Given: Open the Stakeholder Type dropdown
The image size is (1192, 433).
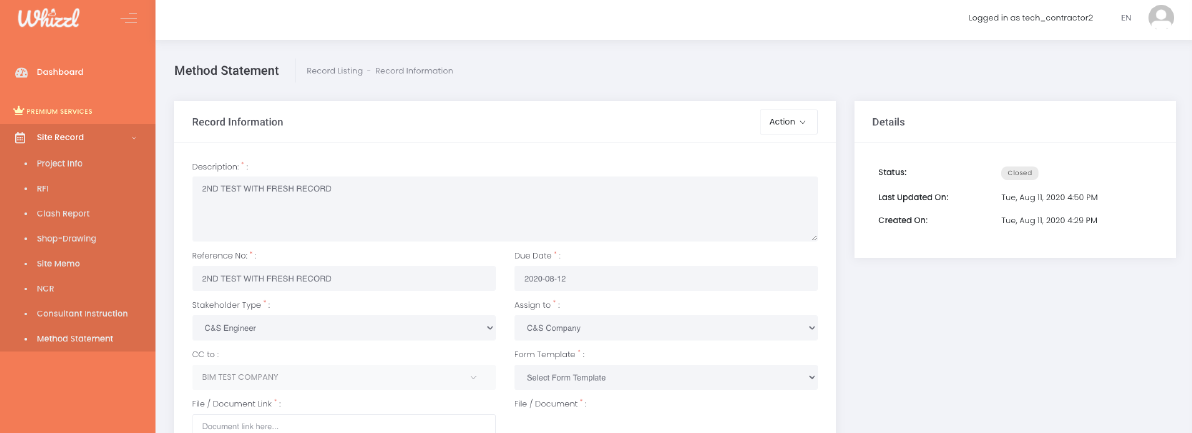Looking at the screenshot, I should (x=343, y=328).
